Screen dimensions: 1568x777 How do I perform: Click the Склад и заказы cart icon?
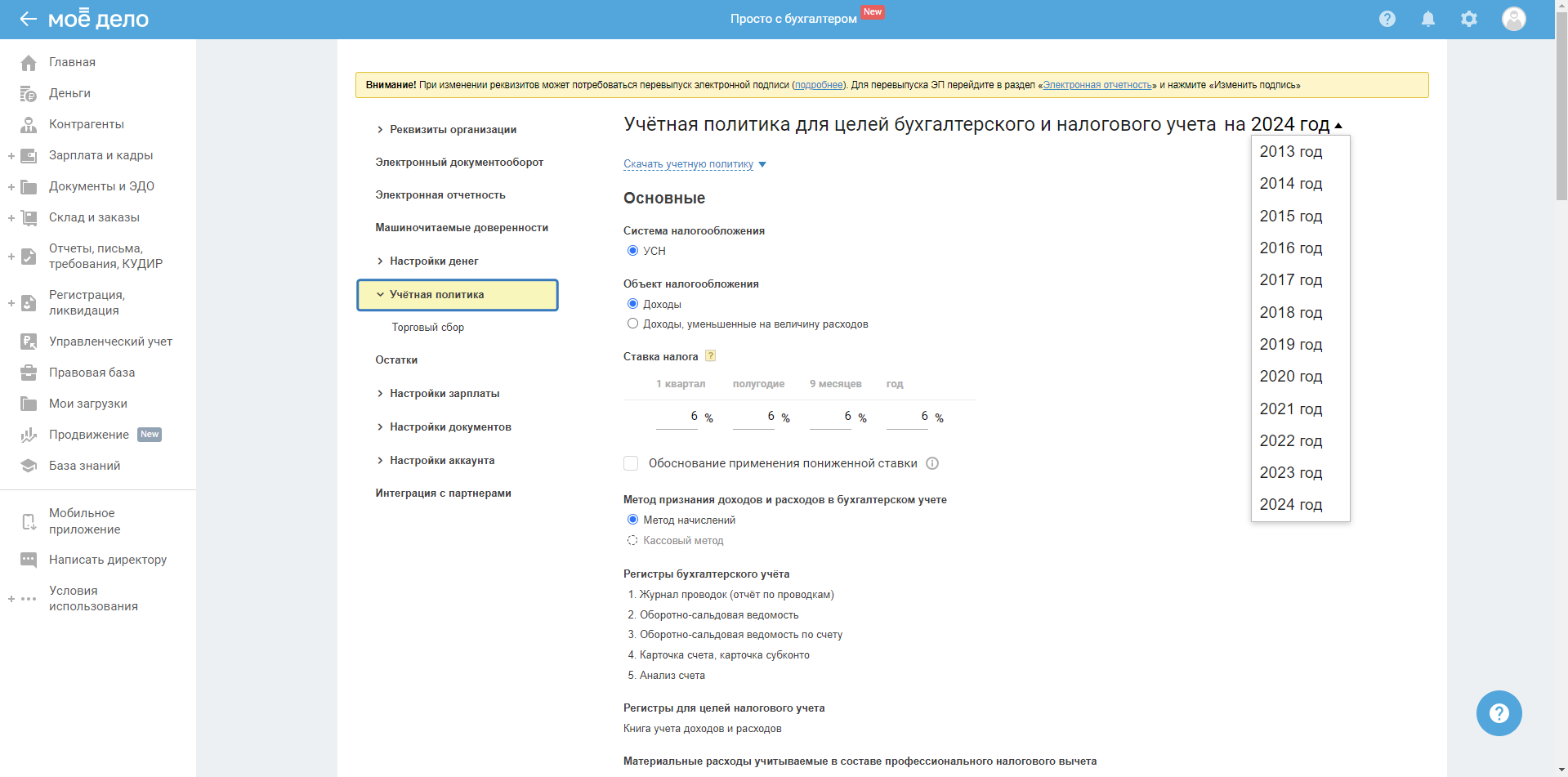[x=29, y=218]
